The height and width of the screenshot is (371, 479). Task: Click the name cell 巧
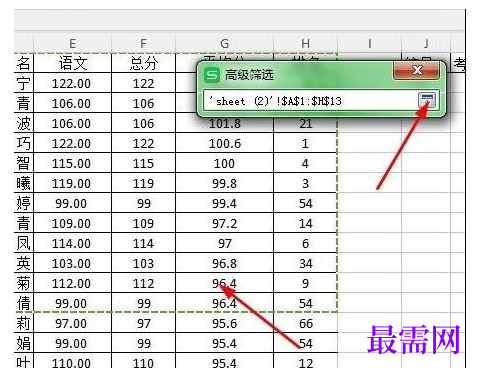[24, 143]
